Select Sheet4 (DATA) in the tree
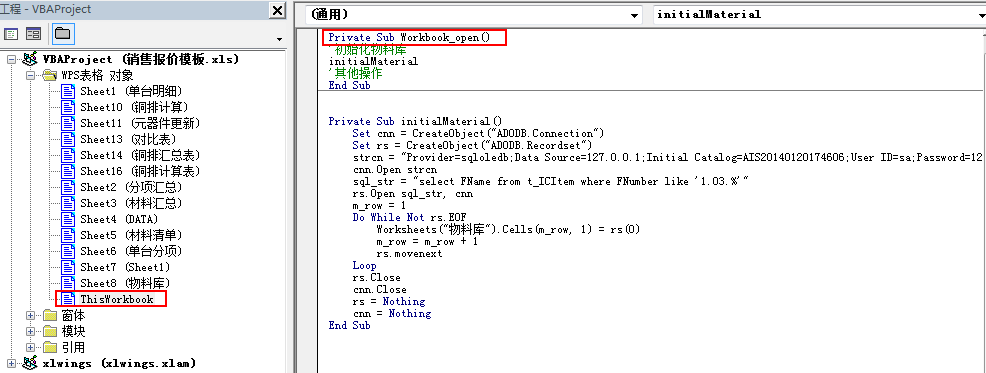This screenshot has width=986, height=373. (x=119, y=220)
